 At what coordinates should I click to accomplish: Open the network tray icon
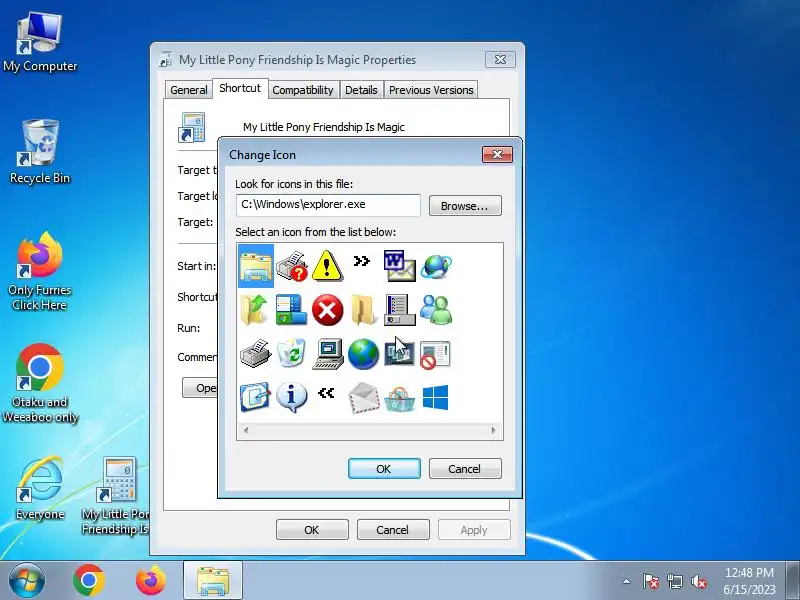pyautogui.click(x=675, y=581)
